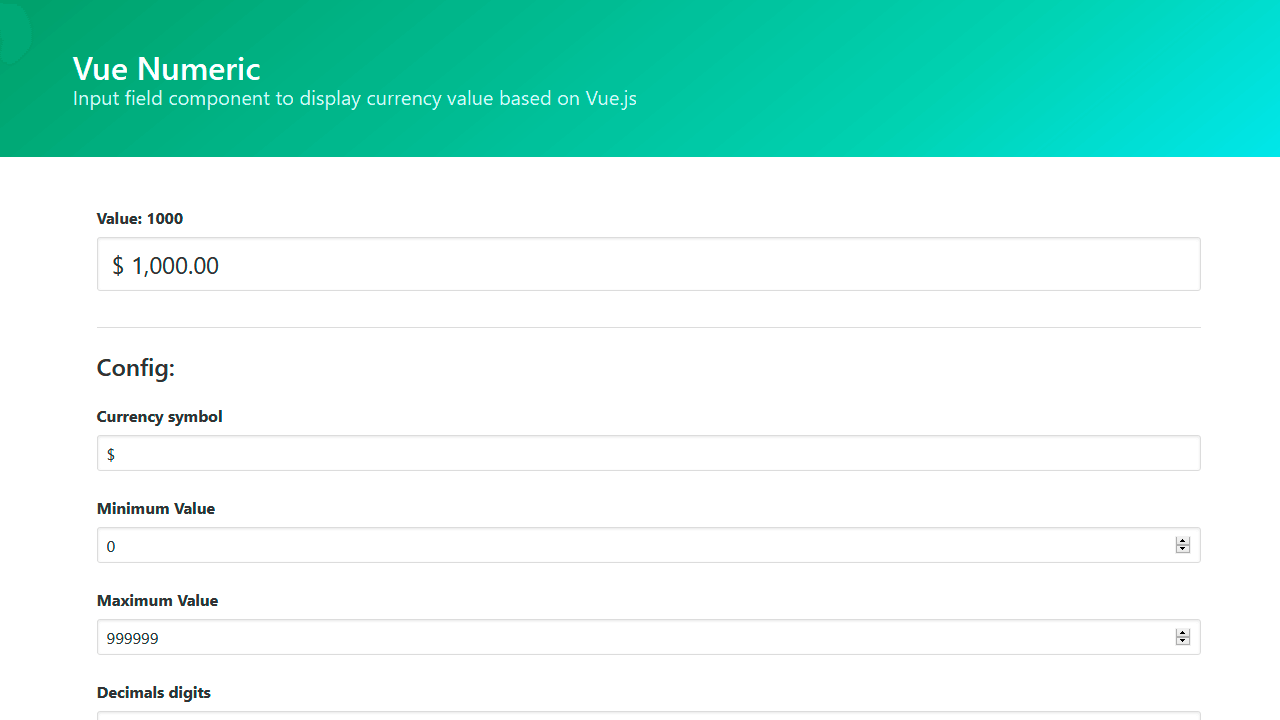This screenshot has width=1280, height=720.
Task: Click the faint logo shape in header corner
Action: [14, 32]
